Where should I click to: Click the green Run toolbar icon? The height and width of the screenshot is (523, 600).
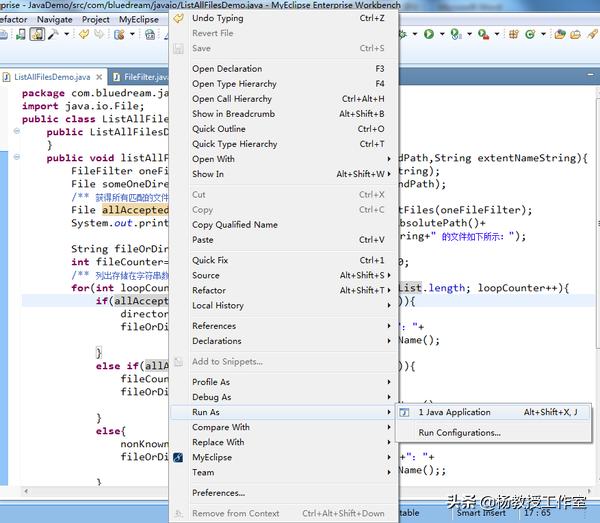[x=428, y=35]
